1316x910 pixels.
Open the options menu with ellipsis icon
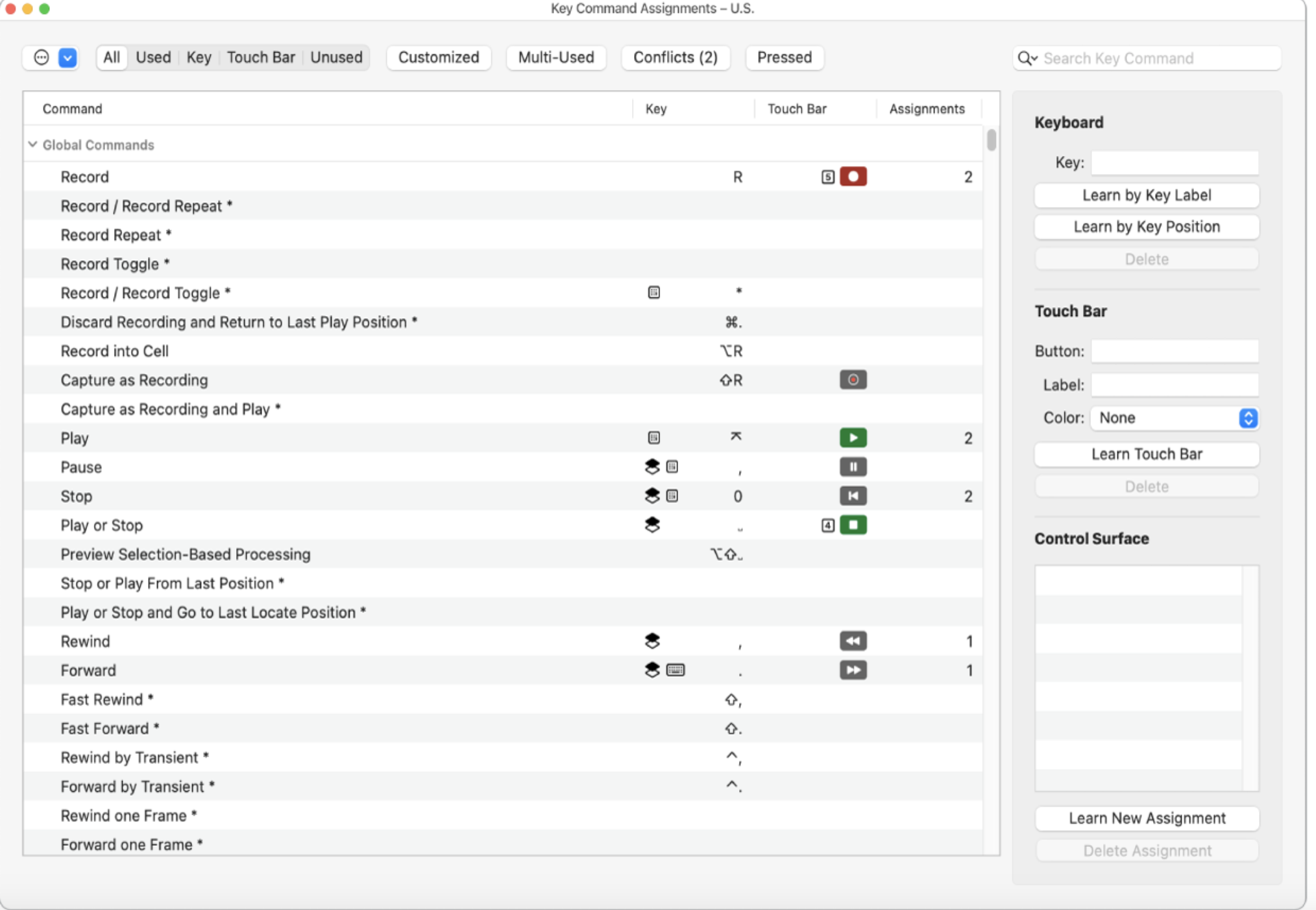[41, 58]
